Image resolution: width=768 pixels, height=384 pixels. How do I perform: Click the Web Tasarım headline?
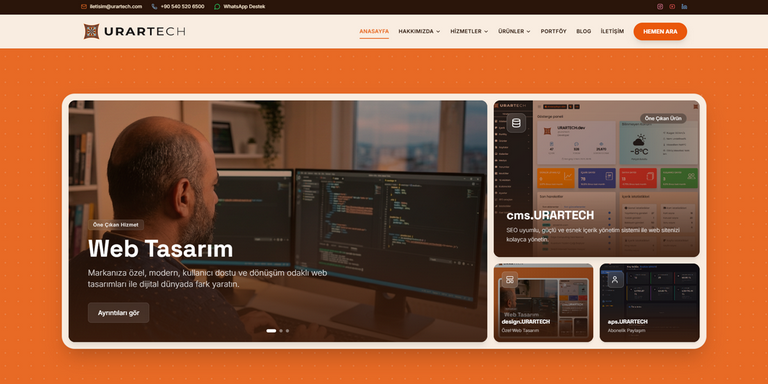coord(161,249)
